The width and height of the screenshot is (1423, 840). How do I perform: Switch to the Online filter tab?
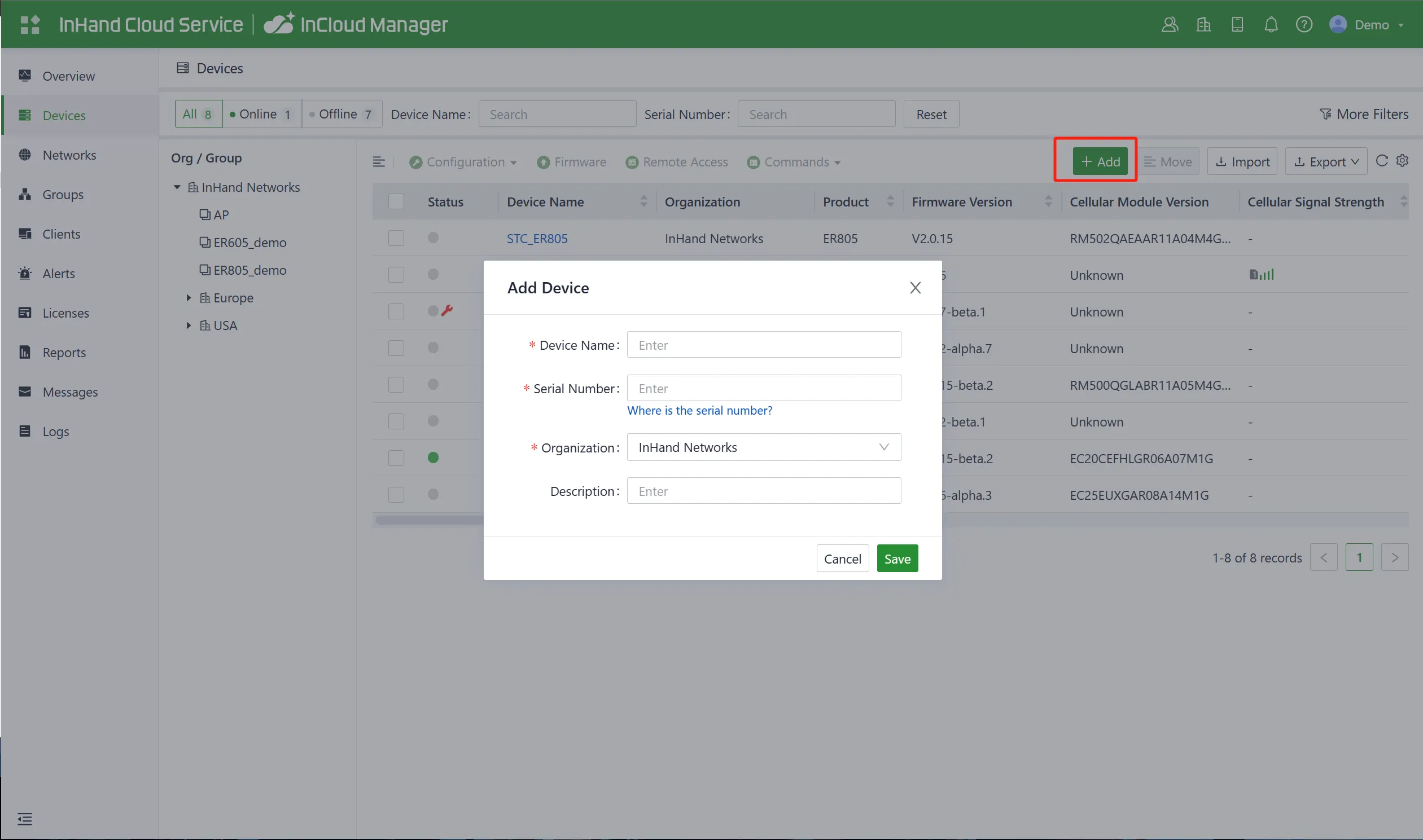click(261, 115)
